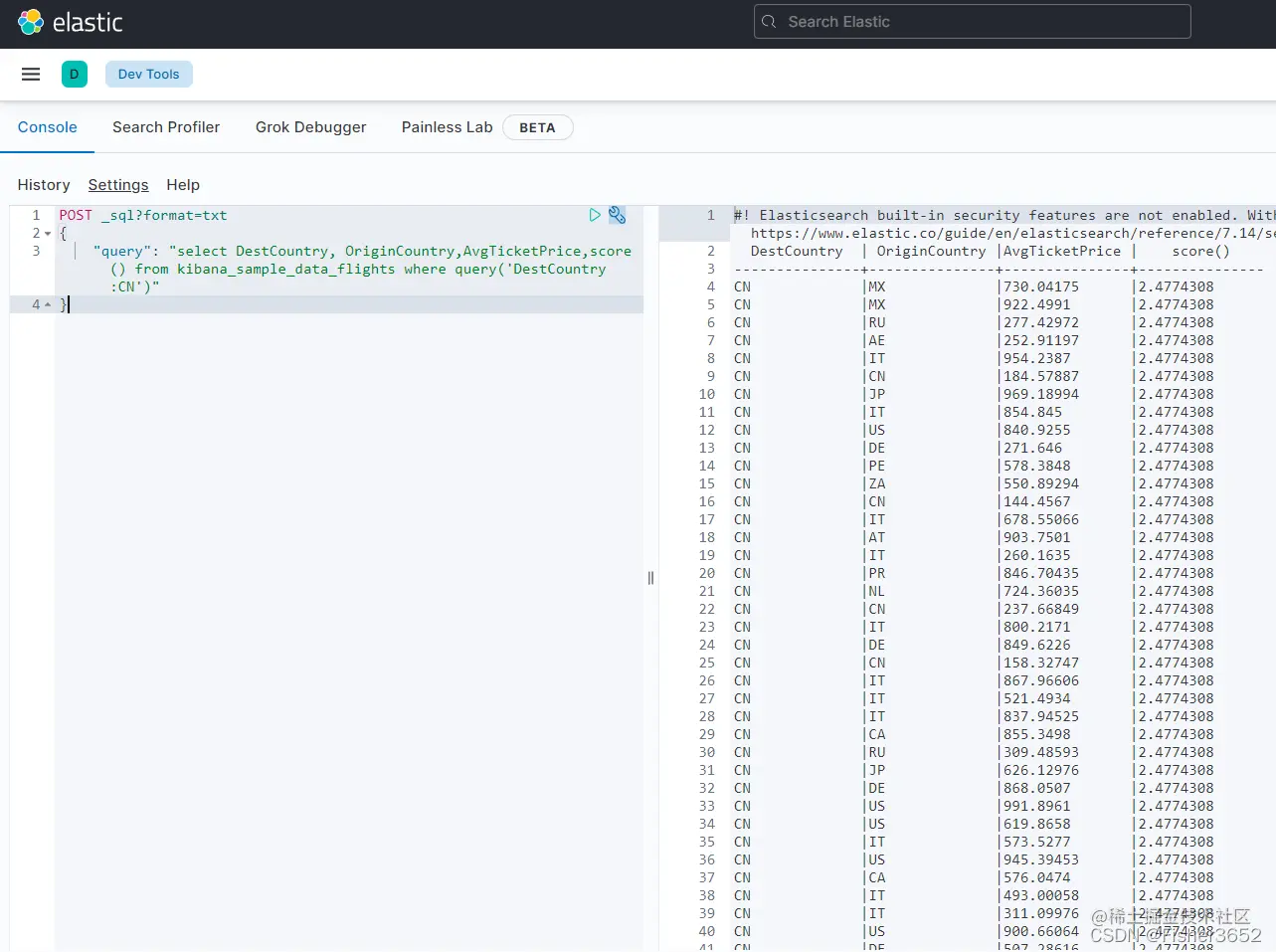The height and width of the screenshot is (952, 1276).
Task: Select the 144.4567 price value
Action: (x=1037, y=501)
